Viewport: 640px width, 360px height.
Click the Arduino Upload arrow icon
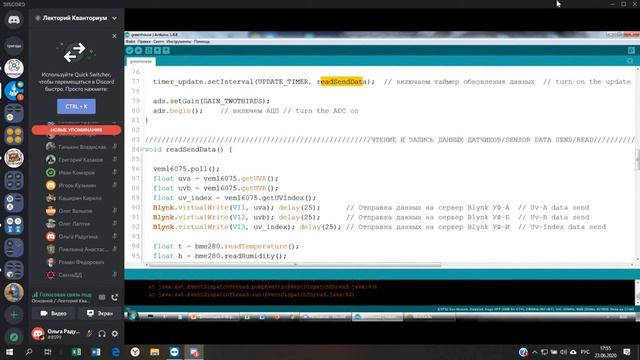pyautogui.click(x=139, y=51)
